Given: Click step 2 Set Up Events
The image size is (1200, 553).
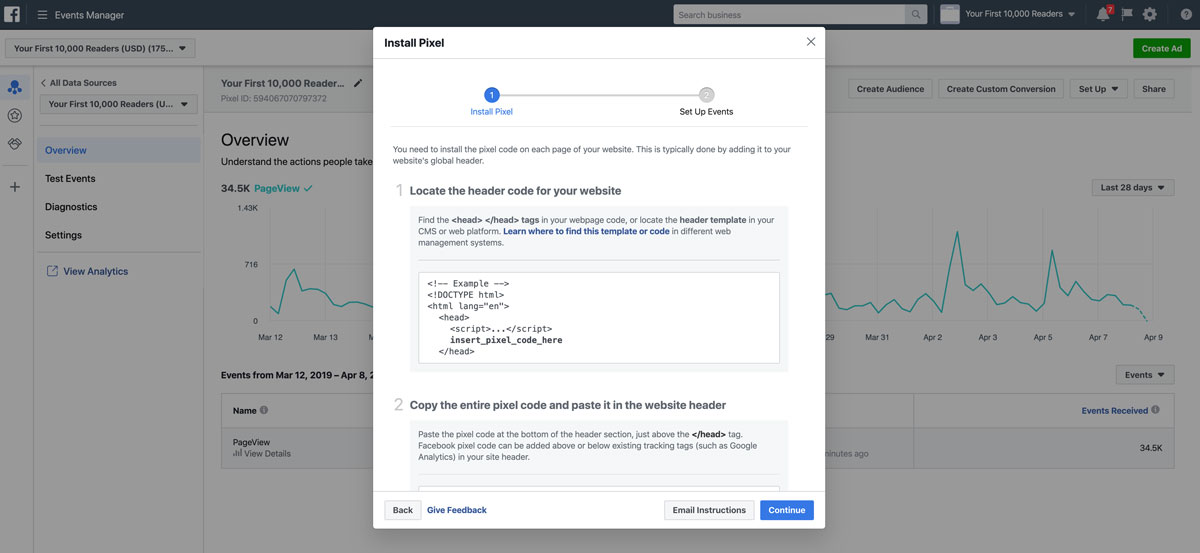Looking at the screenshot, I should [x=706, y=102].
